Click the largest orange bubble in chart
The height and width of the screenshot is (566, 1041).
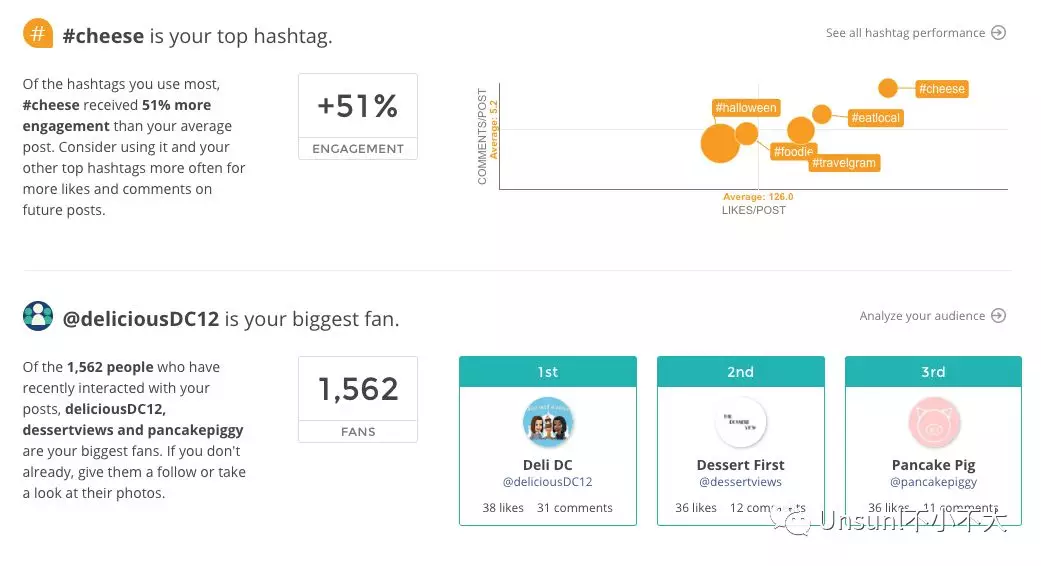[x=719, y=142]
